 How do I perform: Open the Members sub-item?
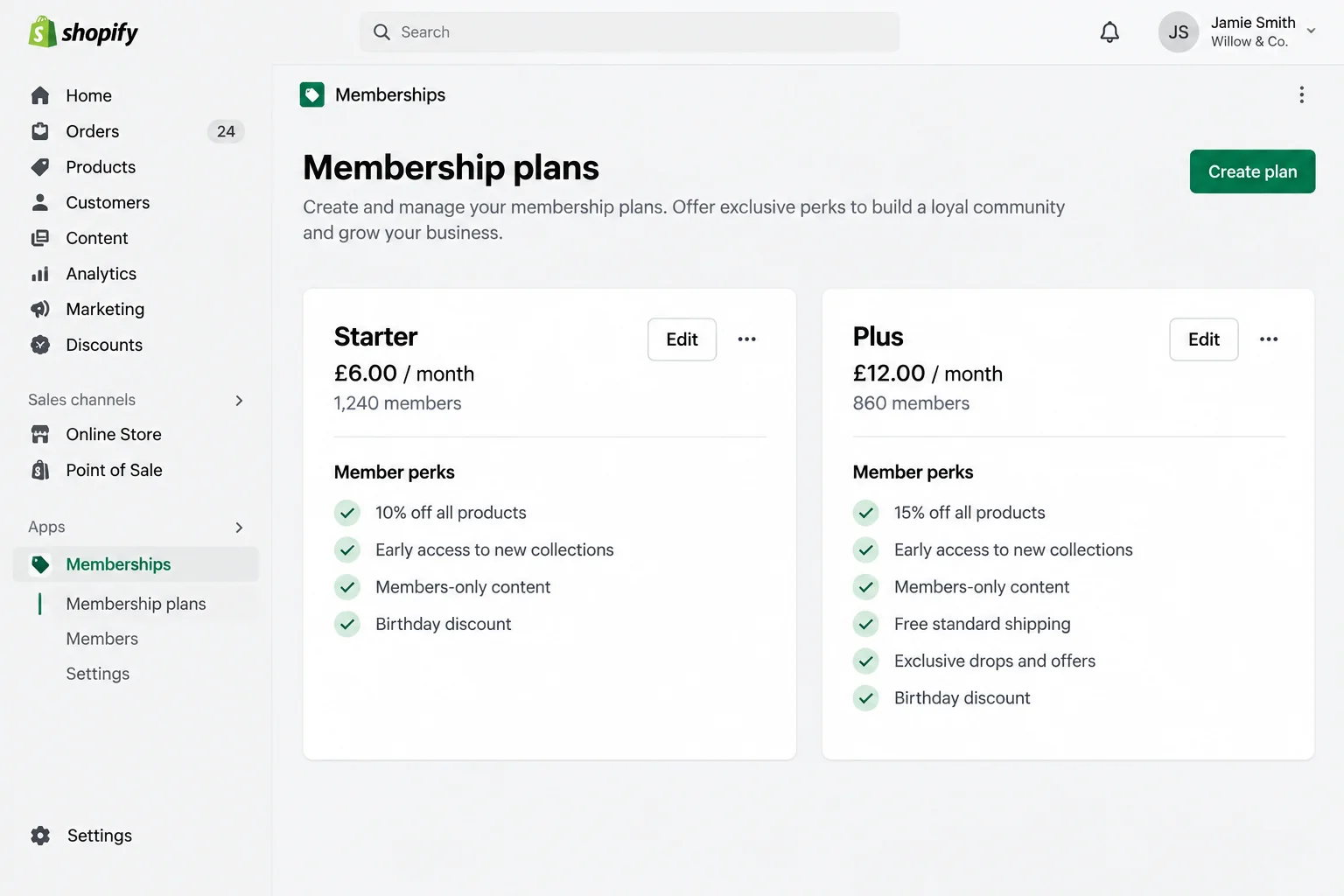pyautogui.click(x=102, y=639)
